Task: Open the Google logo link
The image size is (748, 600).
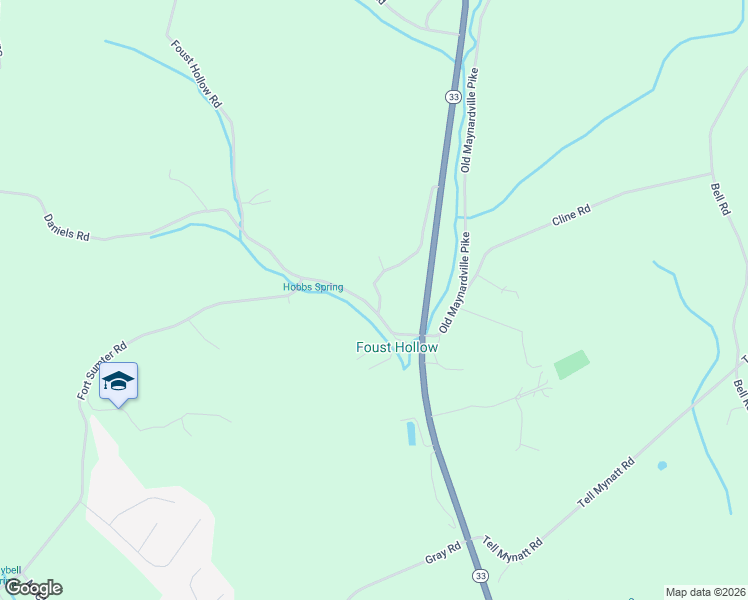Action: click(33, 588)
